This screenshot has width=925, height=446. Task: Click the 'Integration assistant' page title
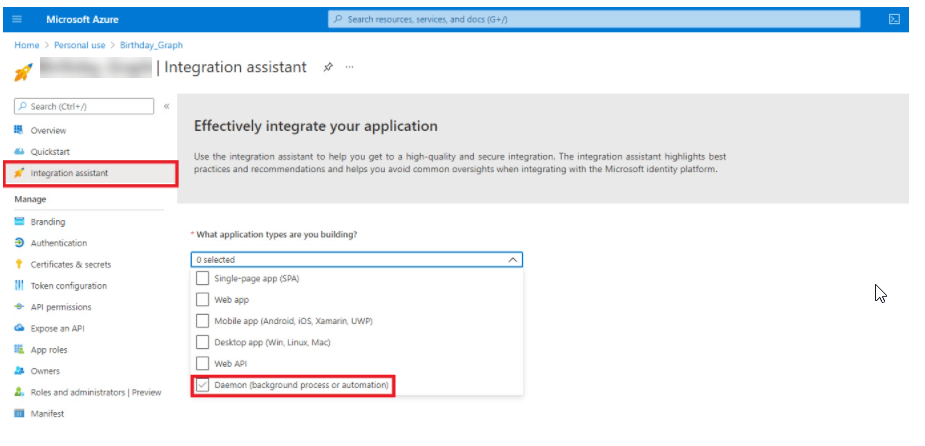click(x=235, y=67)
